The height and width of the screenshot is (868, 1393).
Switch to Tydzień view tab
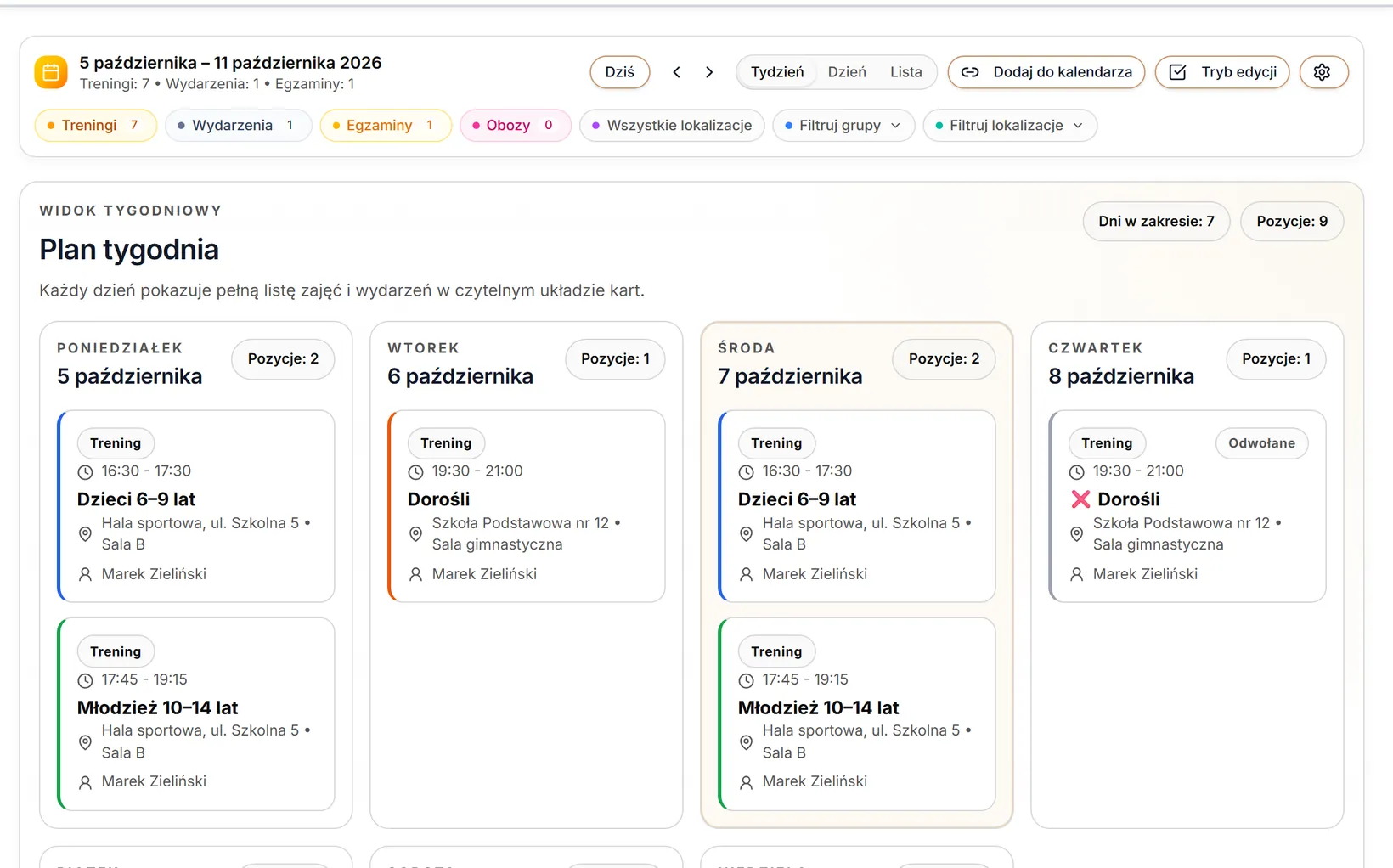(777, 72)
